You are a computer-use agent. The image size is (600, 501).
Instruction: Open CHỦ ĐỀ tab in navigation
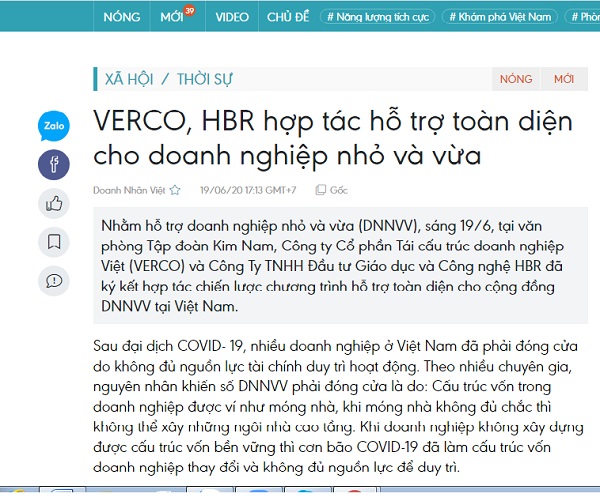click(288, 17)
